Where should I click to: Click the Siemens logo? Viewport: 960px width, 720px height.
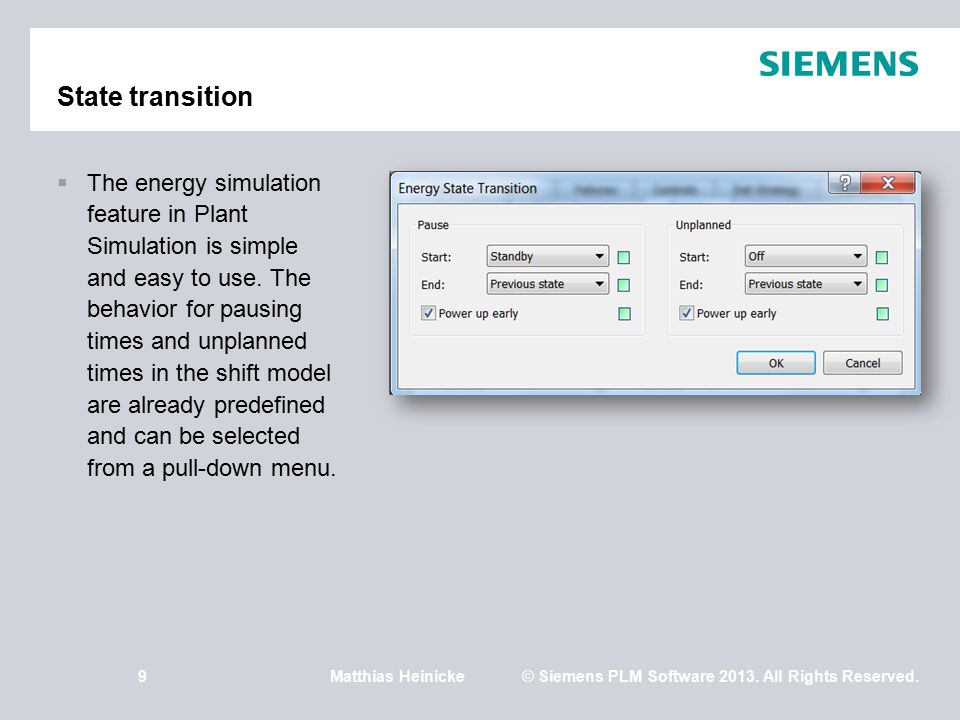839,64
